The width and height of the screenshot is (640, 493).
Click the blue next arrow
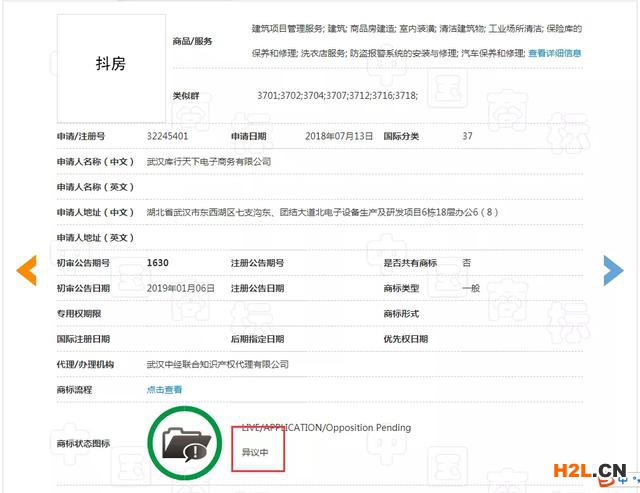click(613, 270)
